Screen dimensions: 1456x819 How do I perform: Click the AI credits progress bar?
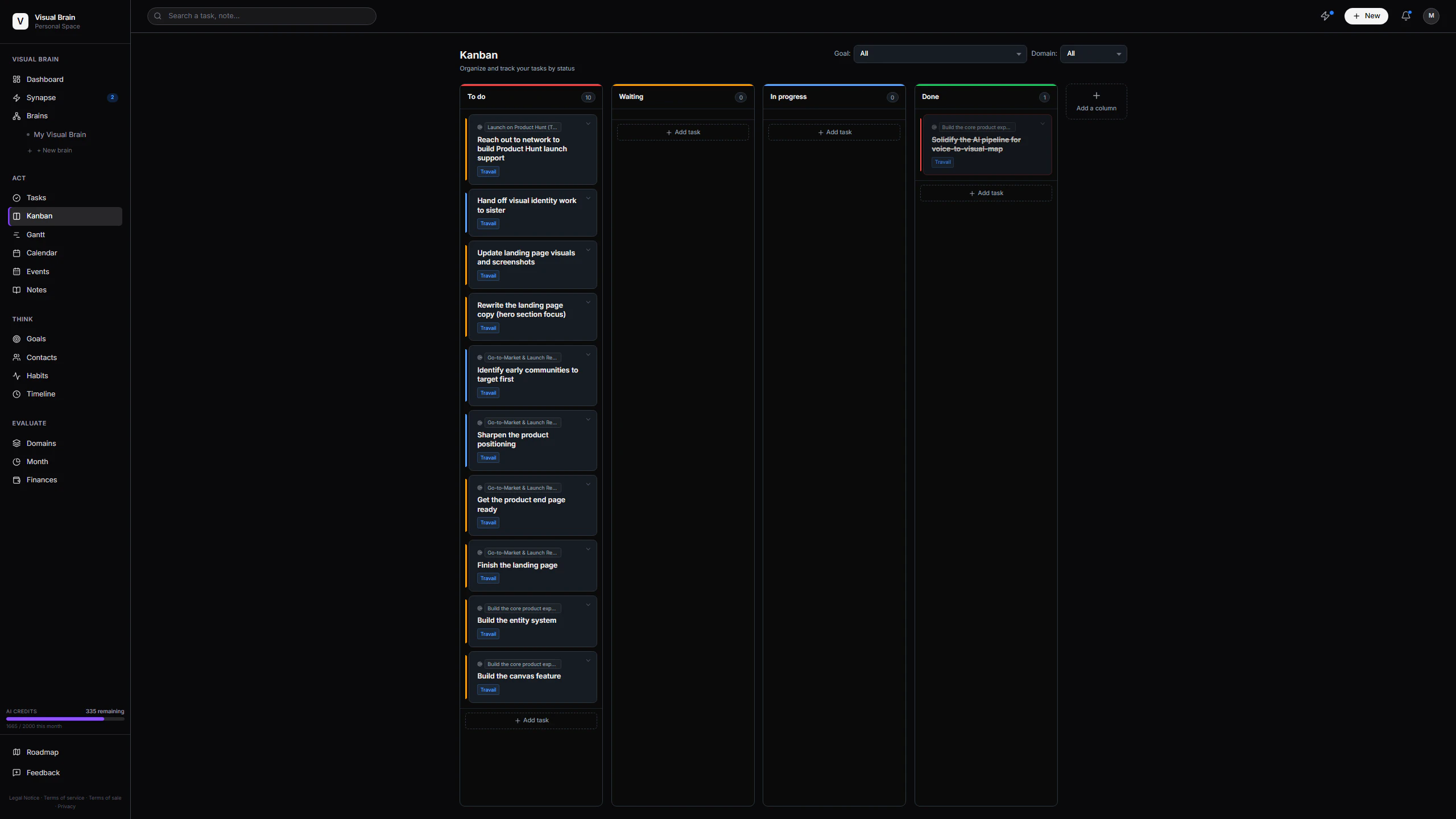click(x=65, y=719)
